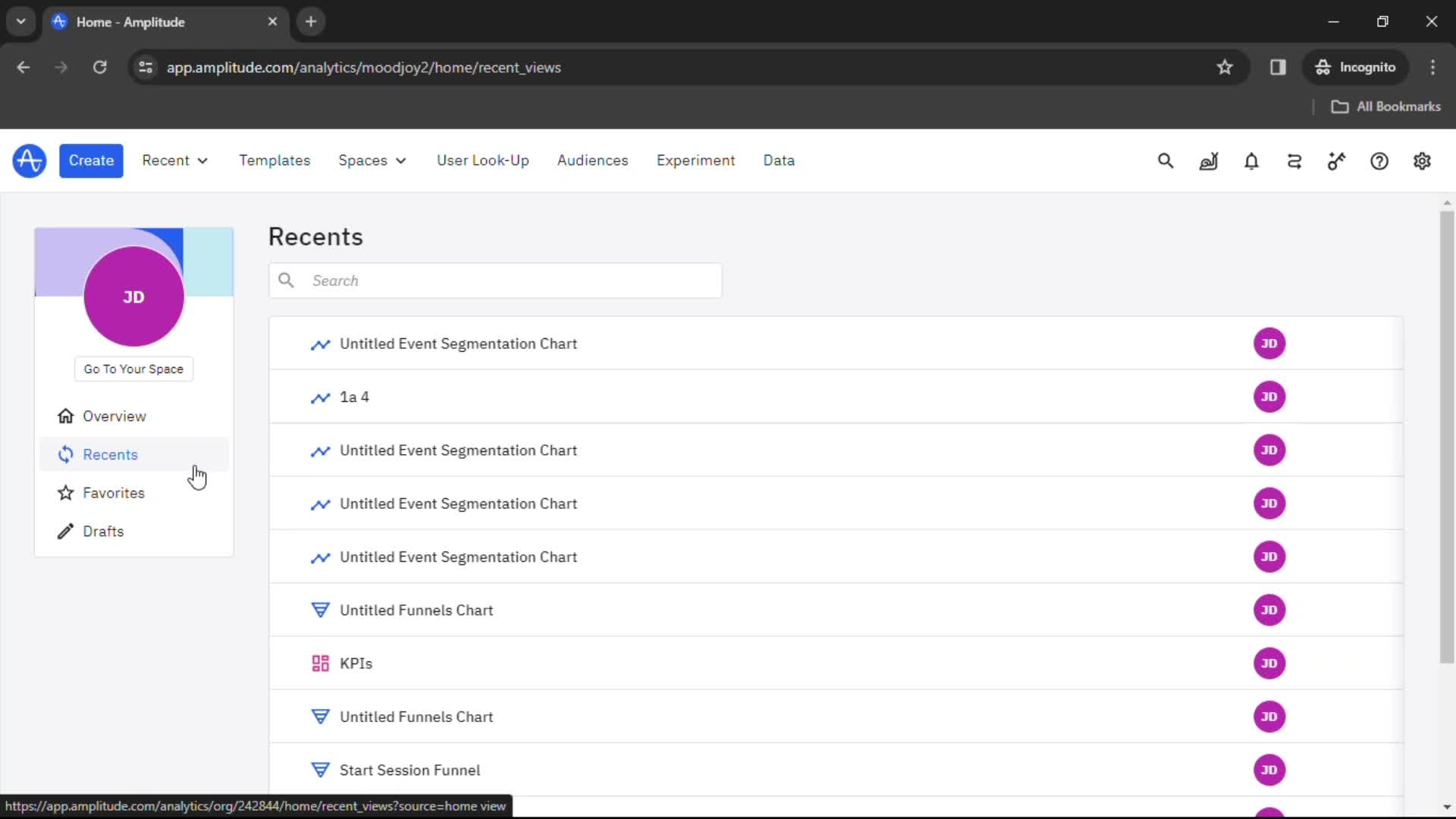This screenshot has width=1456, height=819.
Task: Click the settings gear icon
Action: (x=1421, y=161)
